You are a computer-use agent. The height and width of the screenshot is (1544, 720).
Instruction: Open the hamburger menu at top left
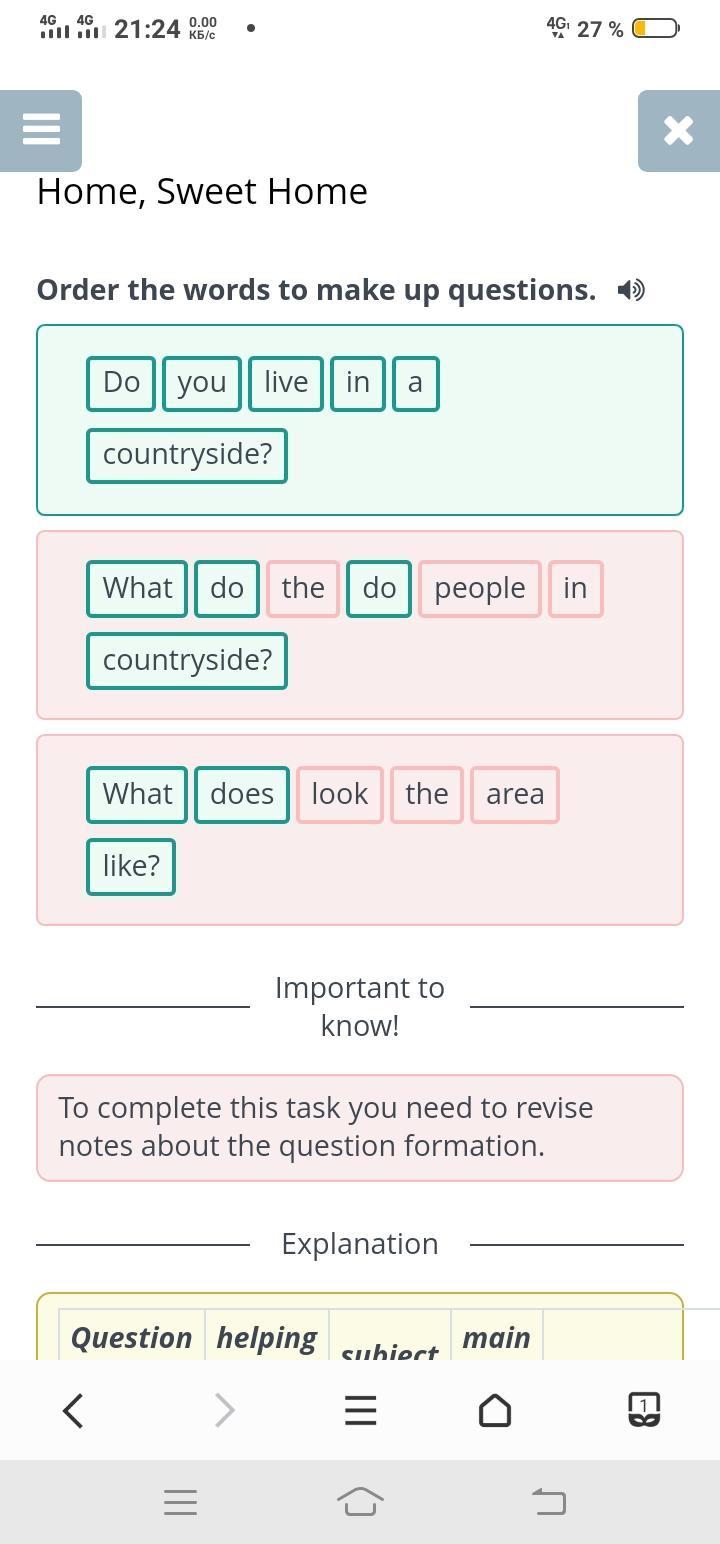click(x=41, y=130)
